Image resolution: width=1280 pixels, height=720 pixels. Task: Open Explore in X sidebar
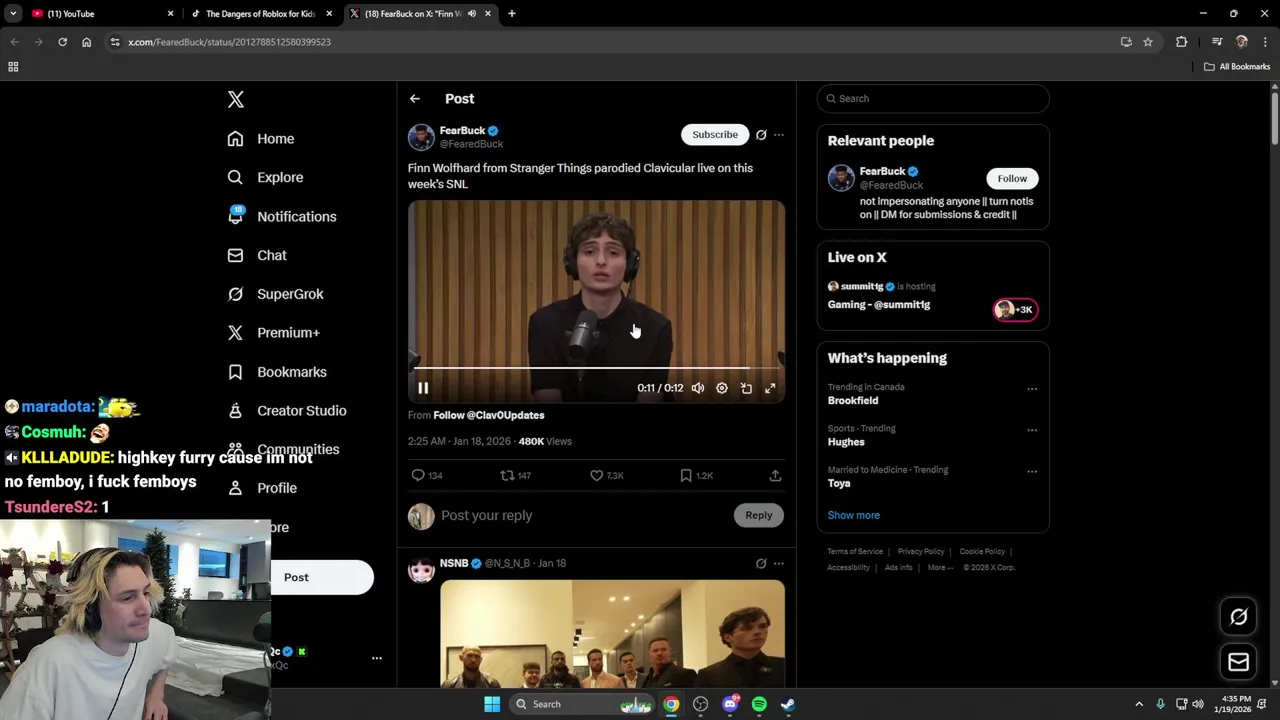265,177
